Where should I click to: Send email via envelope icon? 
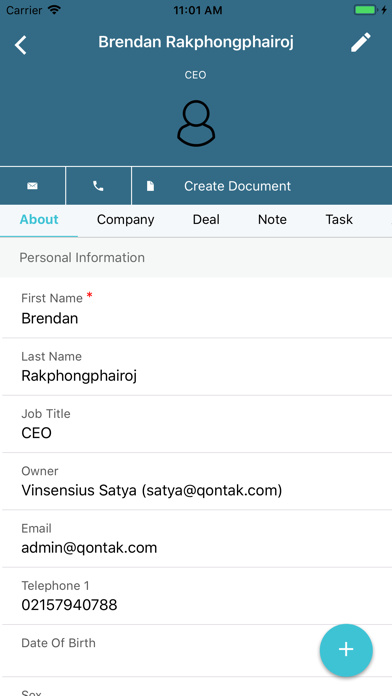[32, 186]
